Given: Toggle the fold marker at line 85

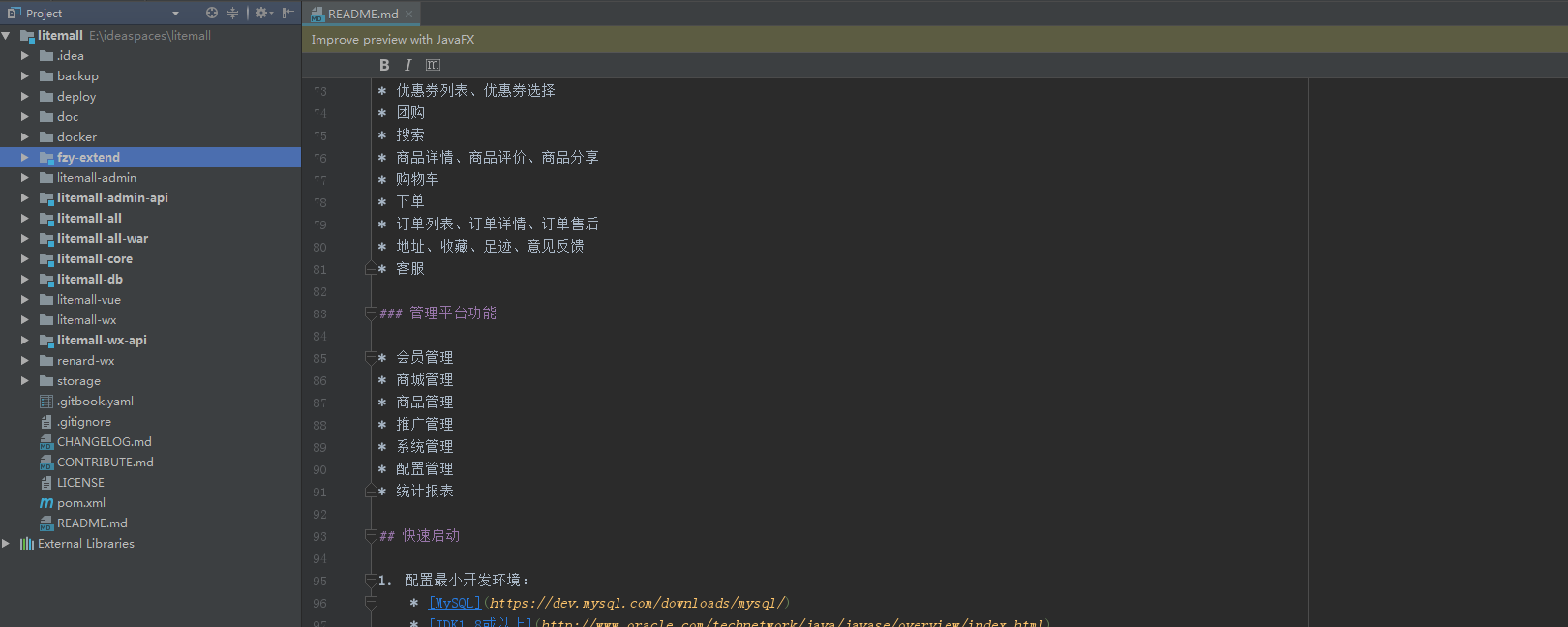Looking at the screenshot, I should click(x=371, y=358).
